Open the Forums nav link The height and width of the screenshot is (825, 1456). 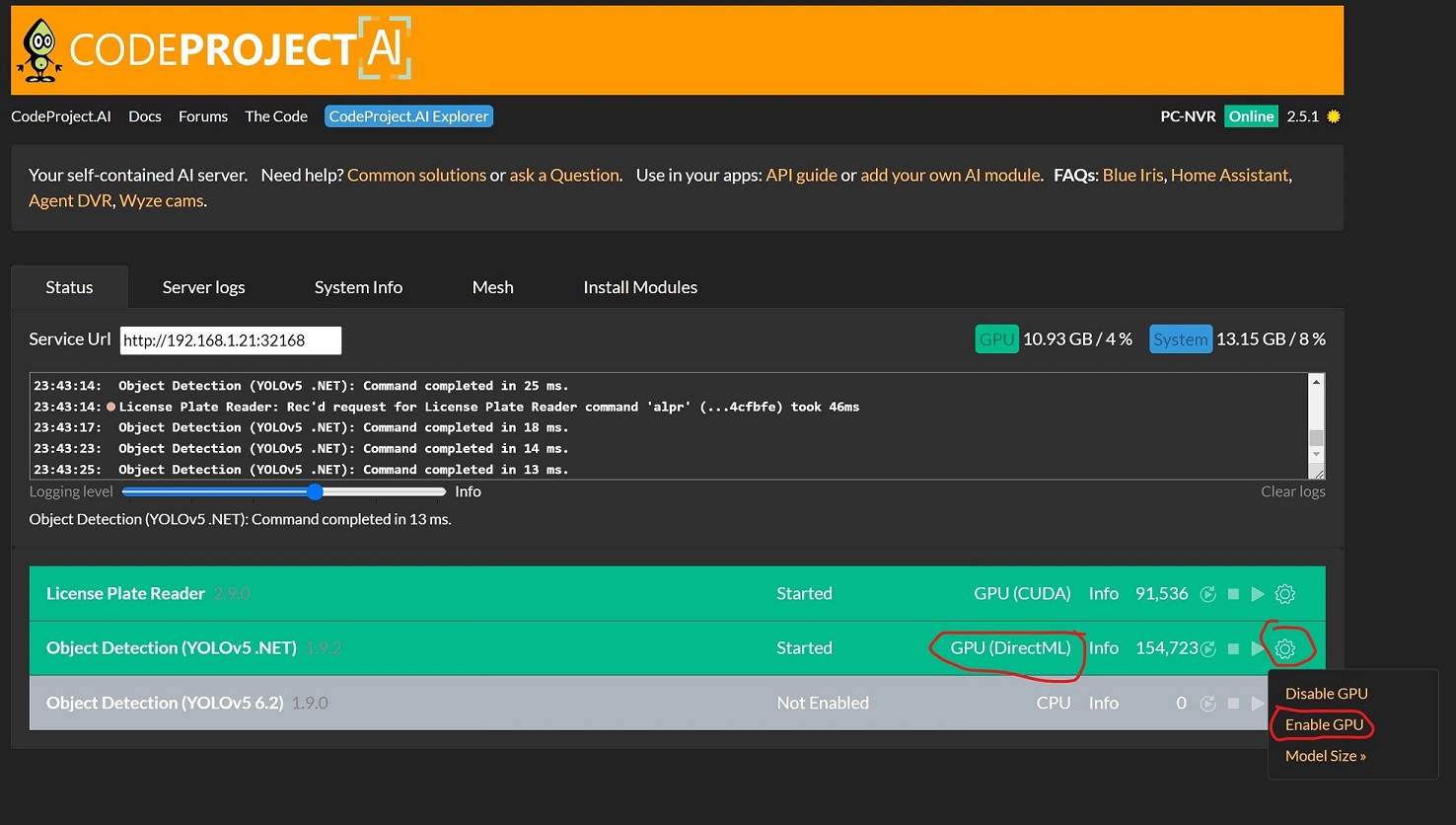203,116
